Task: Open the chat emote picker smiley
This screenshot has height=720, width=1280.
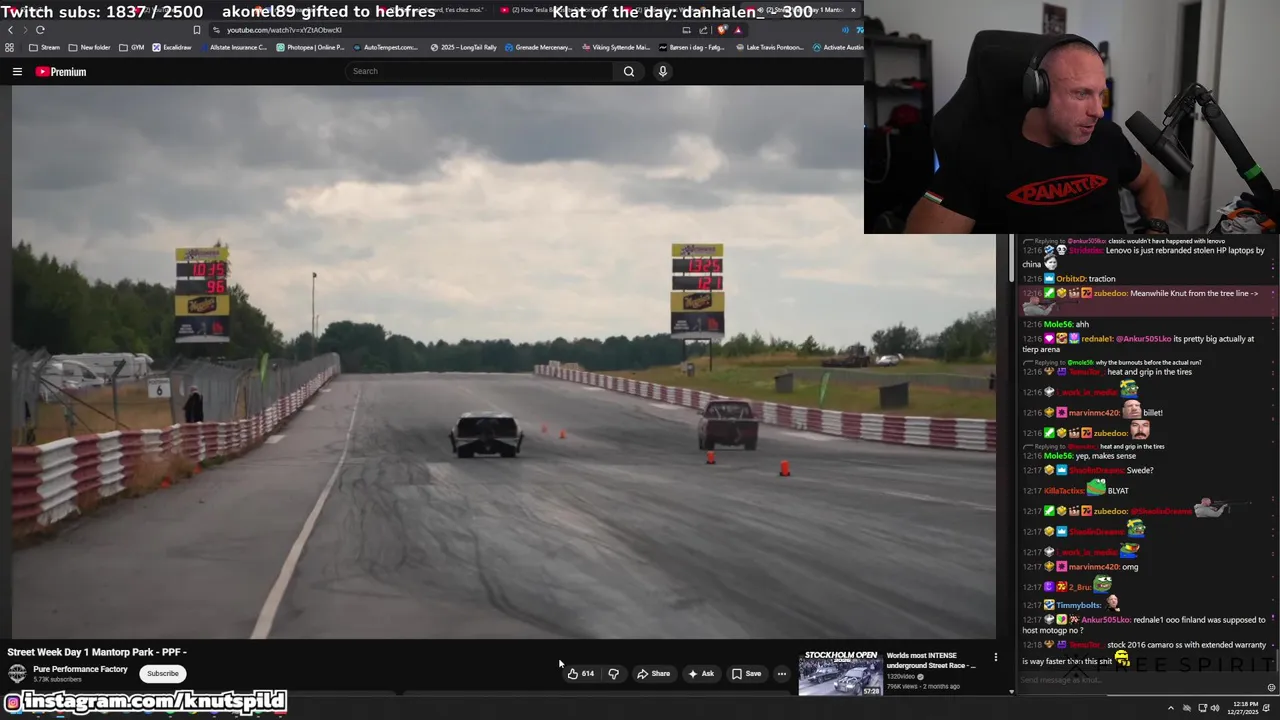Action: 1271,688
